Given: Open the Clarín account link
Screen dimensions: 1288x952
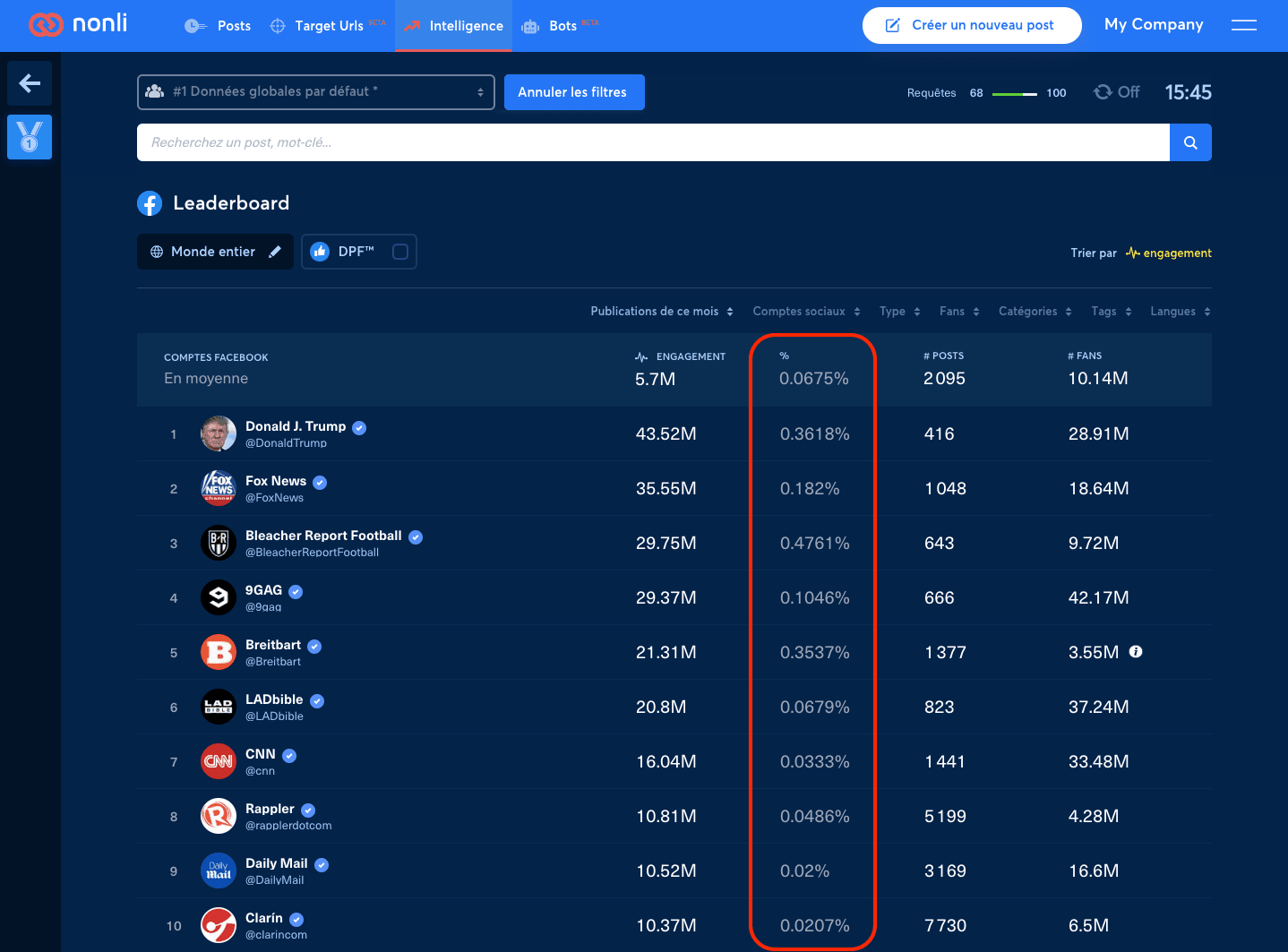Looking at the screenshot, I should [x=264, y=918].
